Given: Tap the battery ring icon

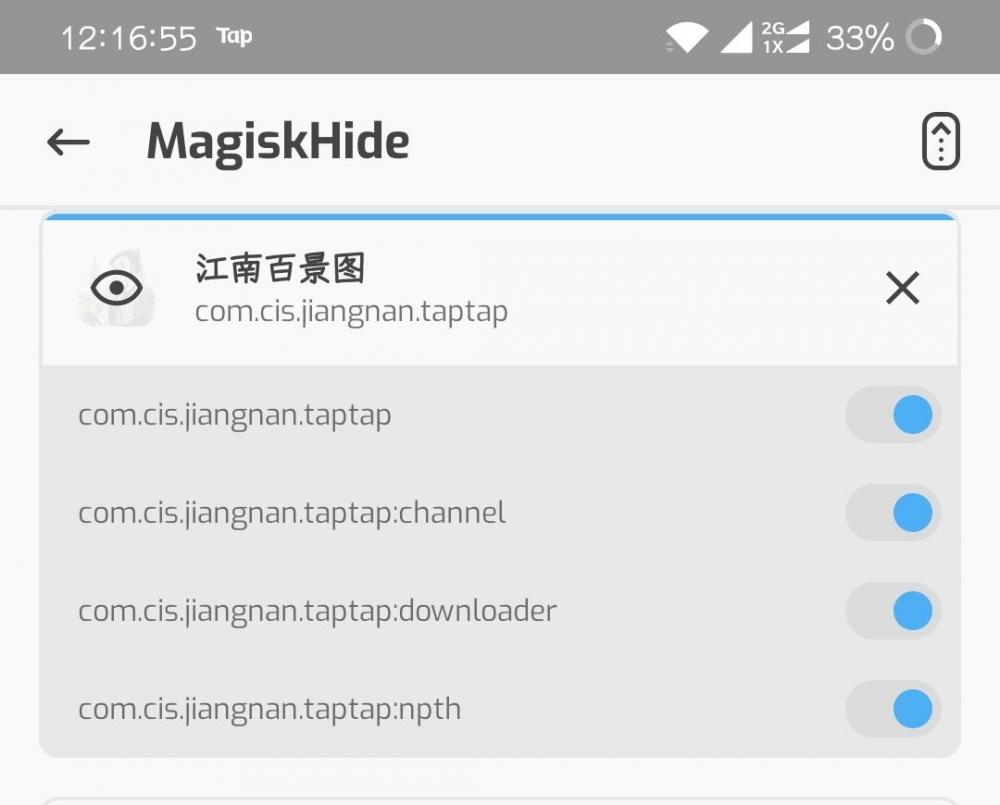Looking at the screenshot, I should [923, 38].
